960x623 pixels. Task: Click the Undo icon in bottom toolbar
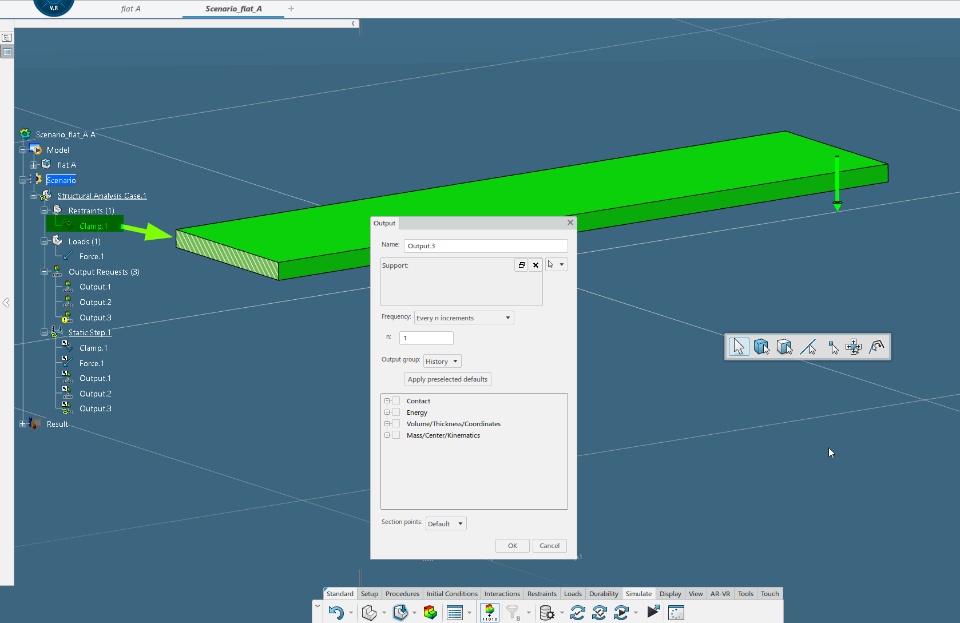tap(336, 612)
